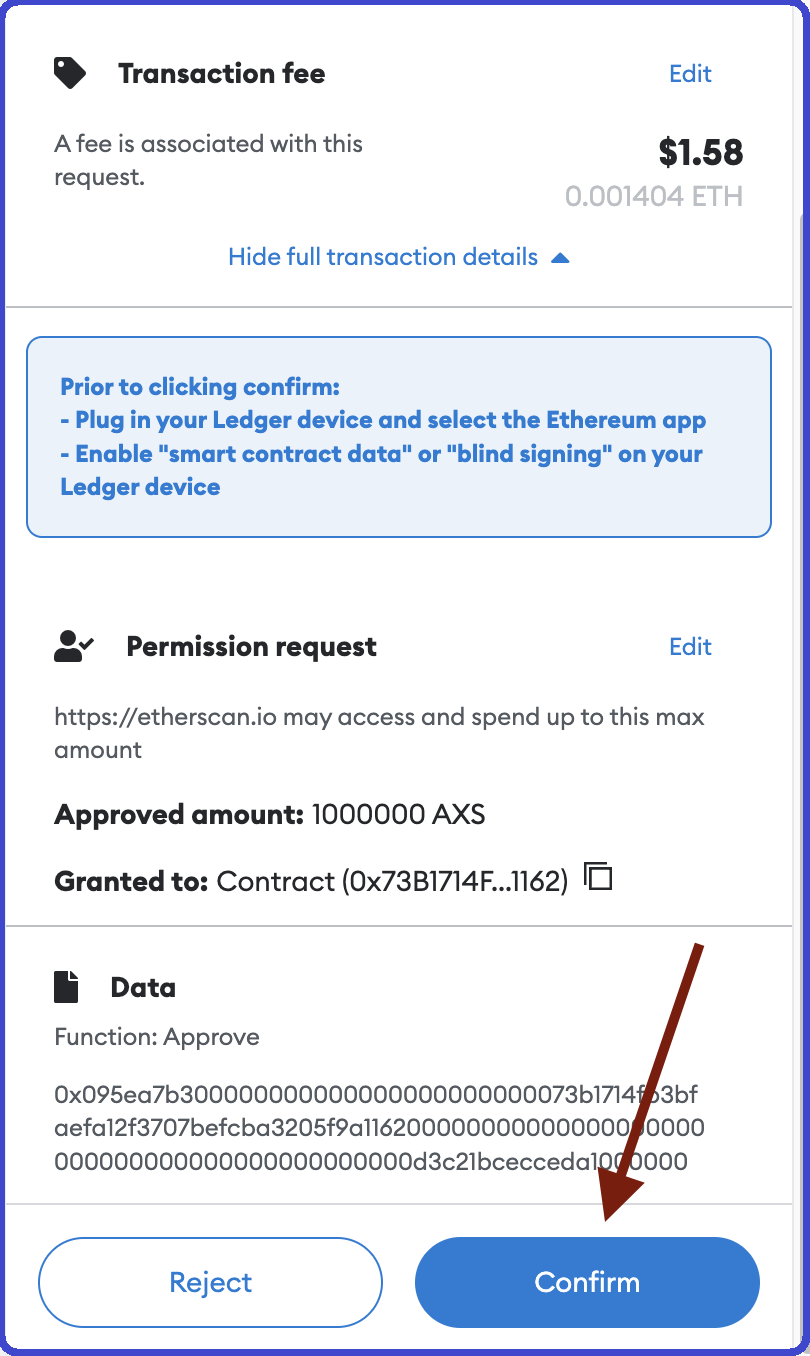The width and height of the screenshot is (810, 1356).
Task: Copy the granted contract address
Action: [598, 877]
